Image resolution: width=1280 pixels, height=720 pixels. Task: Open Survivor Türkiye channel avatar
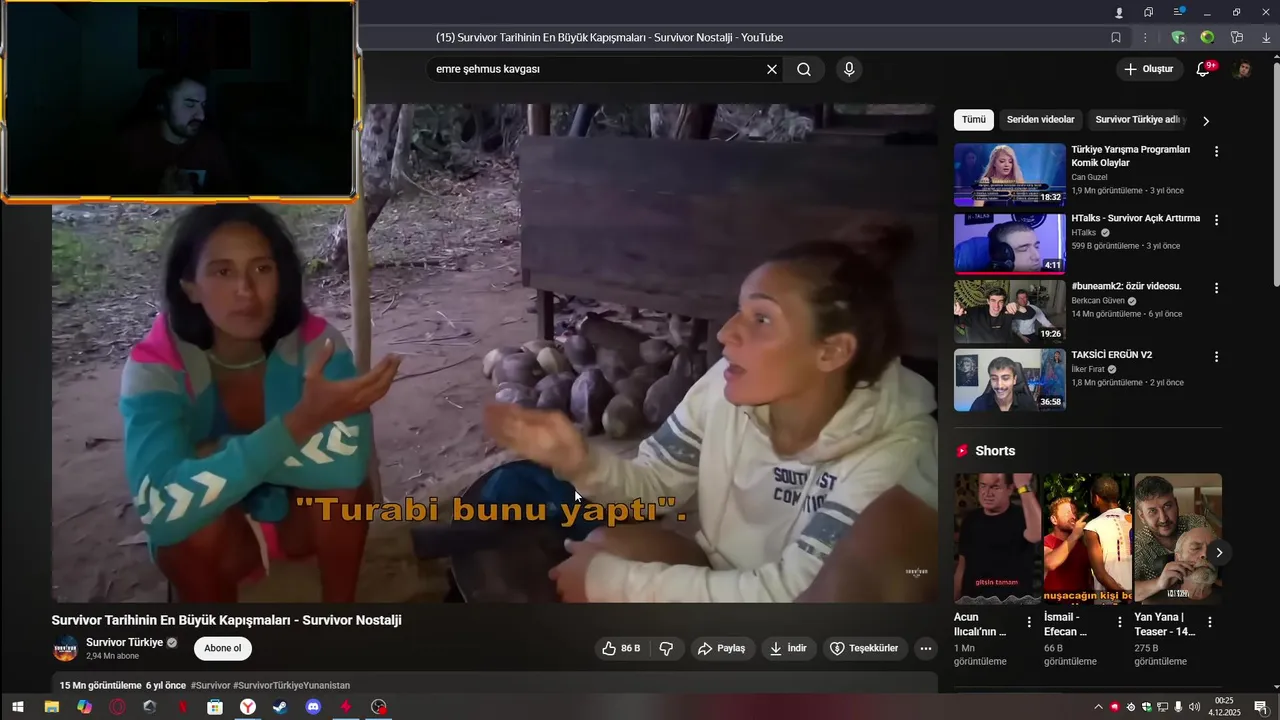(x=66, y=648)
